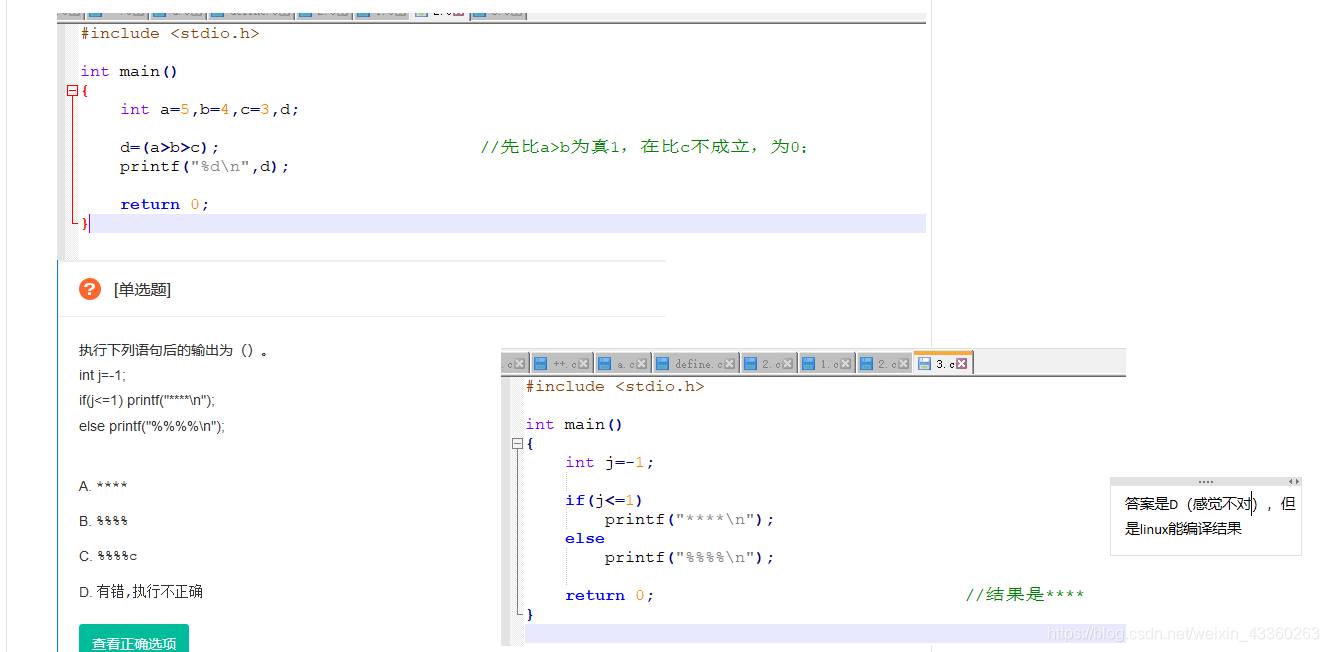Close the 3.c tab
Viewport: 1329px width, 652px height.
(x=962, y=364)
